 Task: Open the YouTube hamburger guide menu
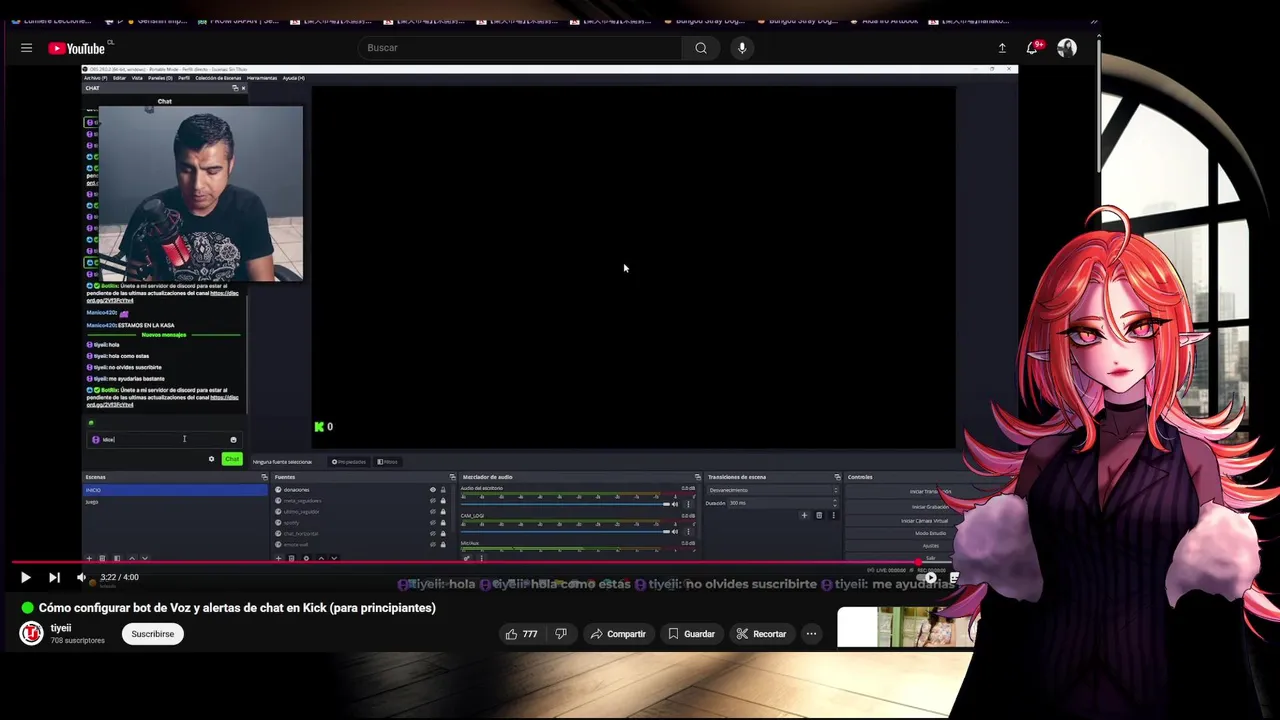(27, 48)
